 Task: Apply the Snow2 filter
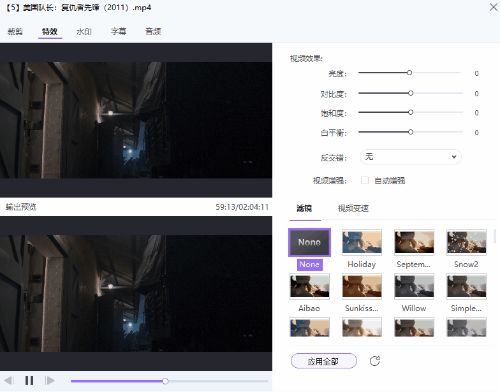(466, 242)
